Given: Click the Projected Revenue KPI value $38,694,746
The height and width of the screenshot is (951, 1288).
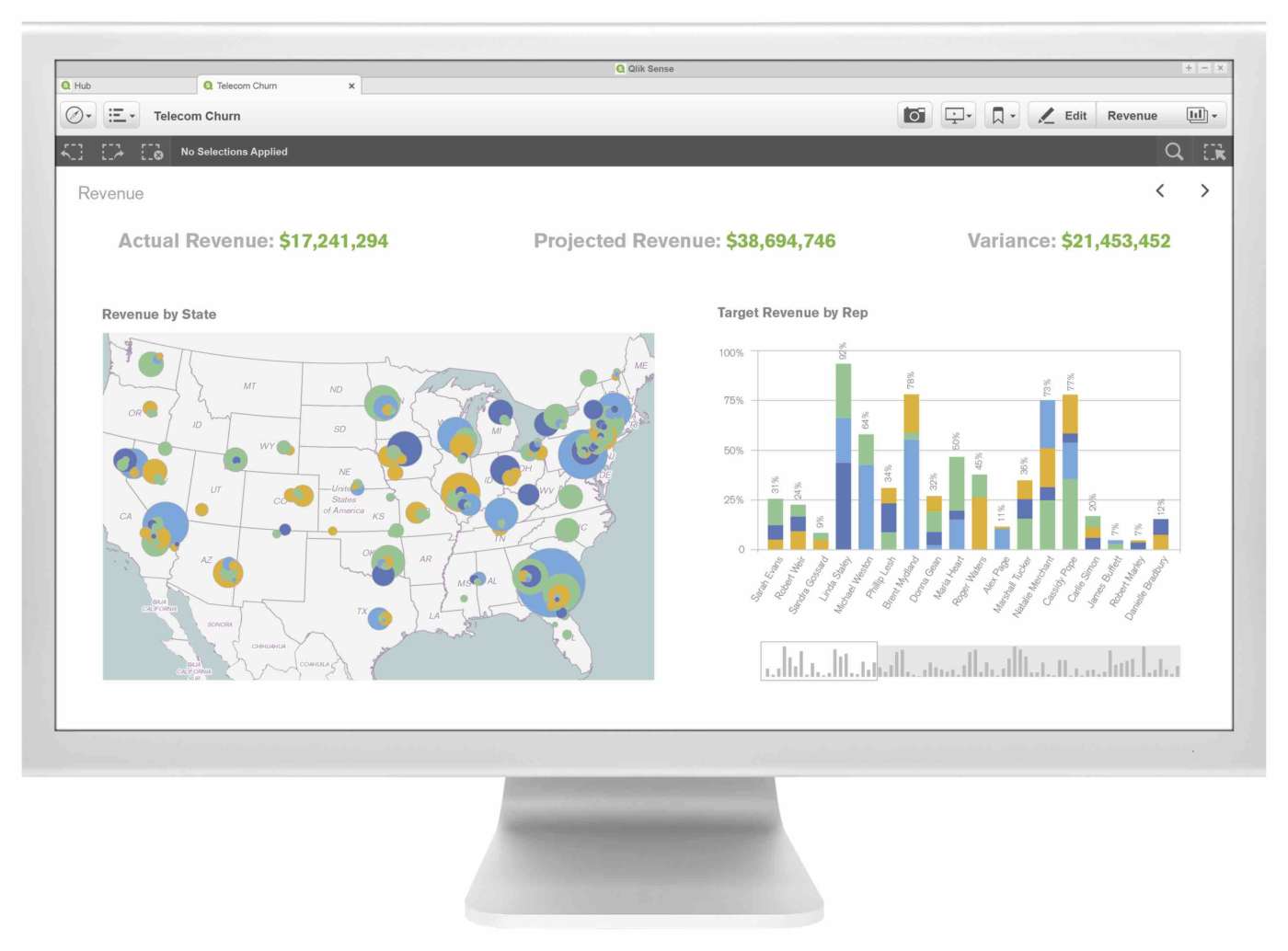Looking at the screenshot, I should 781,241.
